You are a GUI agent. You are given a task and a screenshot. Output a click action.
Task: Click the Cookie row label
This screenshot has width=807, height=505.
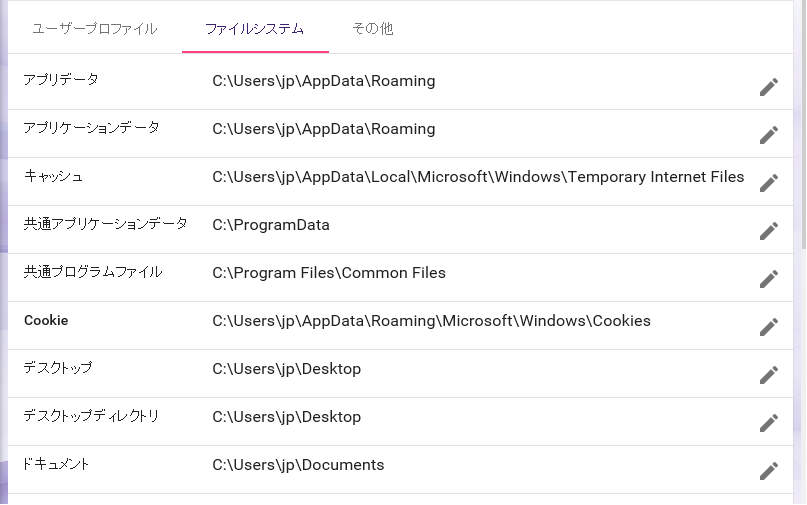[x=46, y=320]
